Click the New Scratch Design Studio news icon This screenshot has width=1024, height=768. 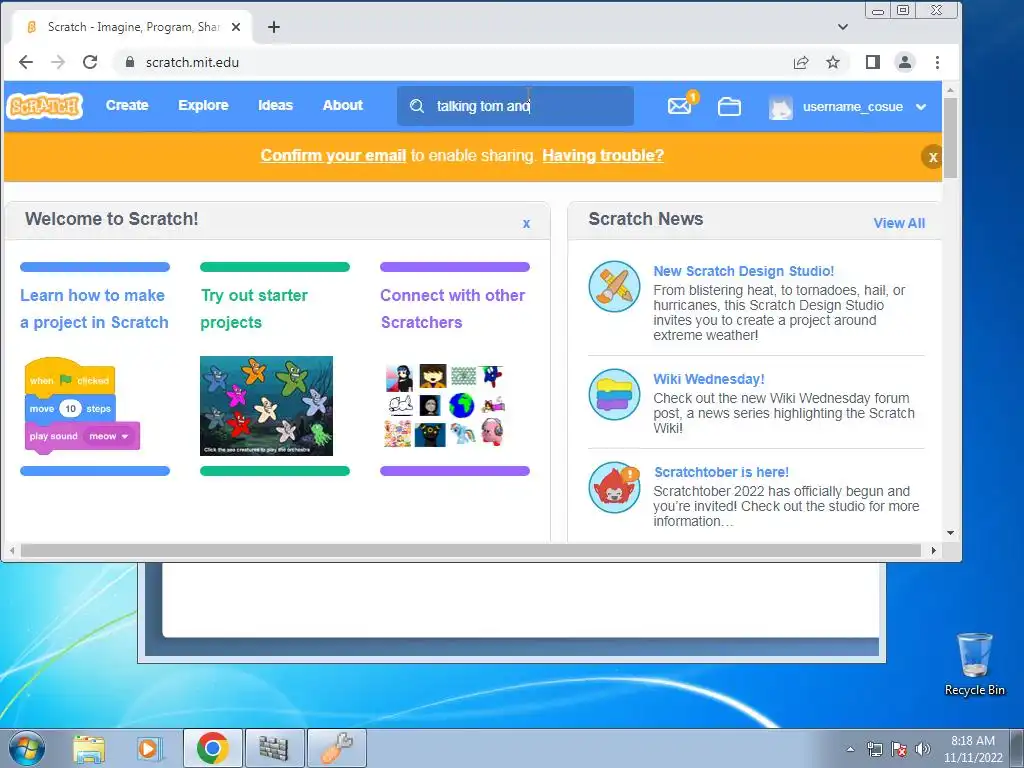(x=614, y=286)
